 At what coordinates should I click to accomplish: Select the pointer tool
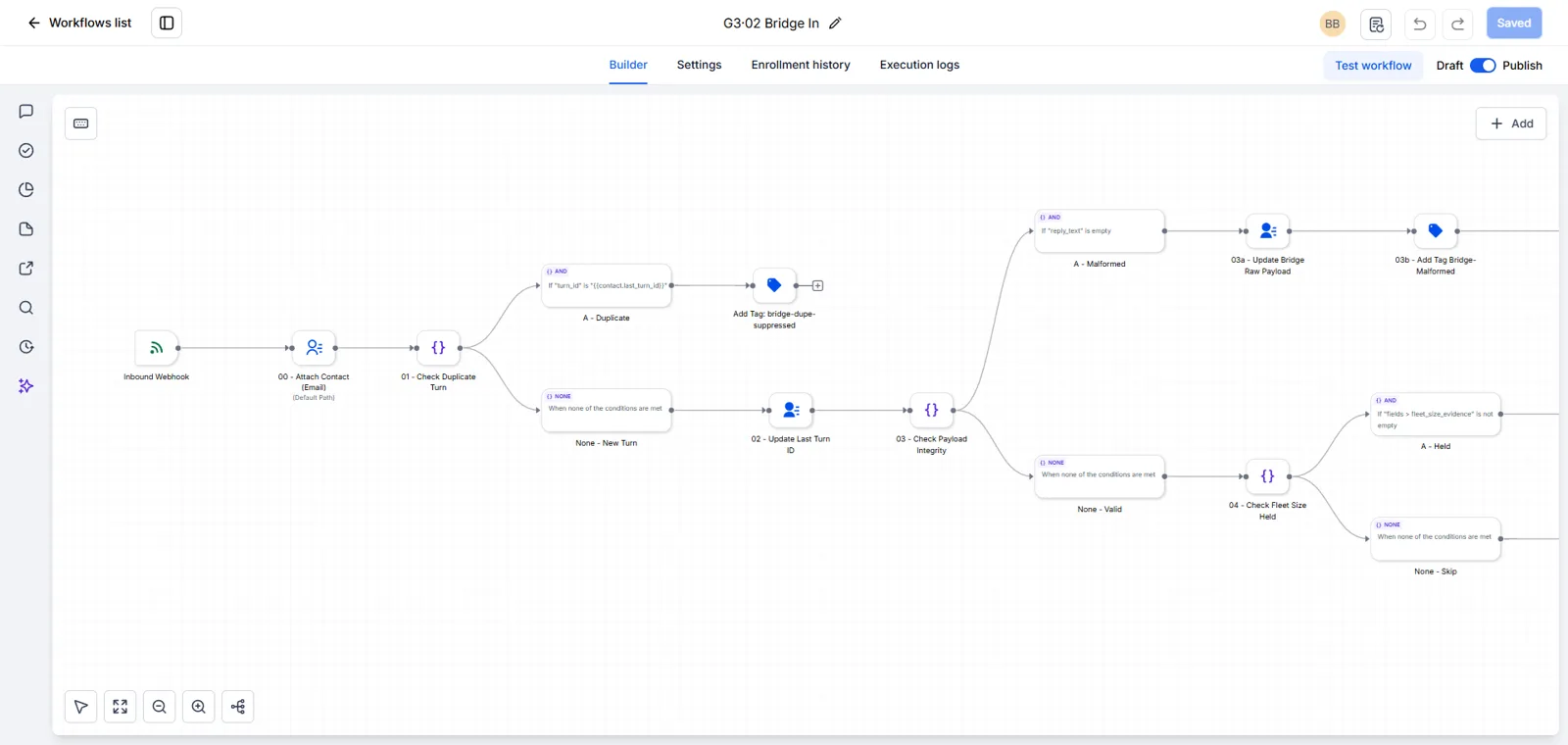81,707
